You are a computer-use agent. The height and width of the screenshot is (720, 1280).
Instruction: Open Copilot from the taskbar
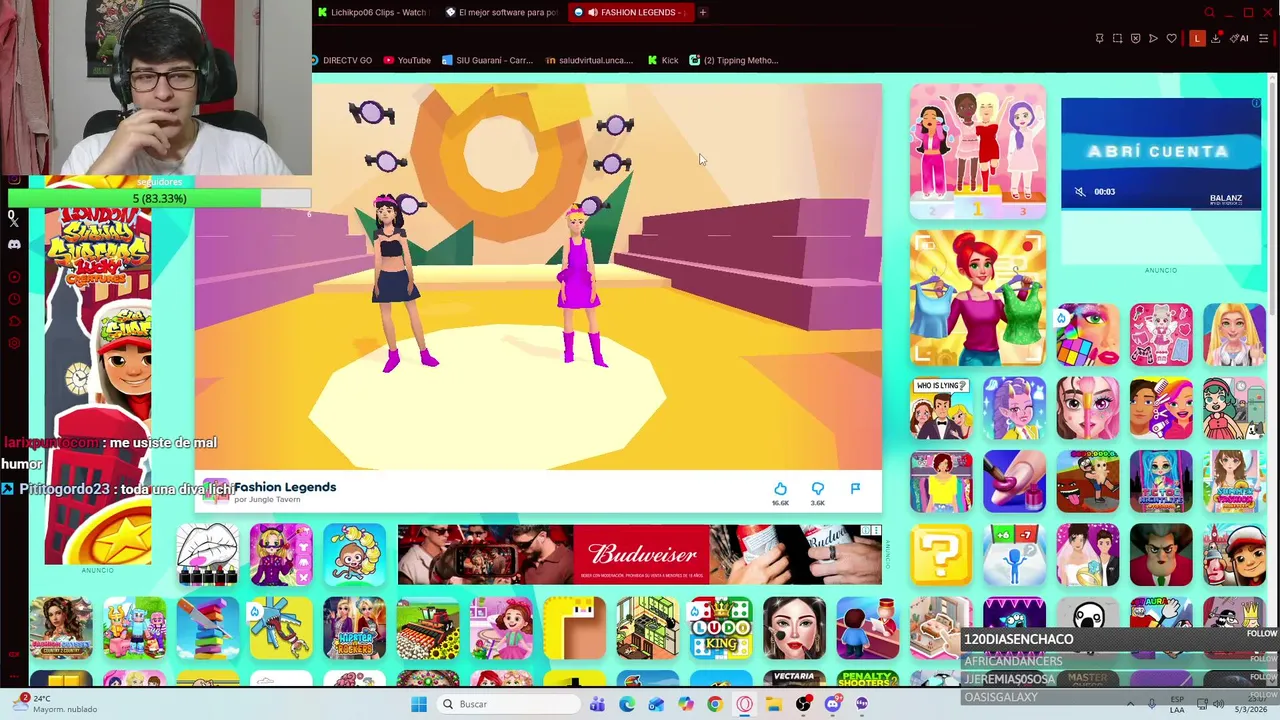click(x=685, y=704)
